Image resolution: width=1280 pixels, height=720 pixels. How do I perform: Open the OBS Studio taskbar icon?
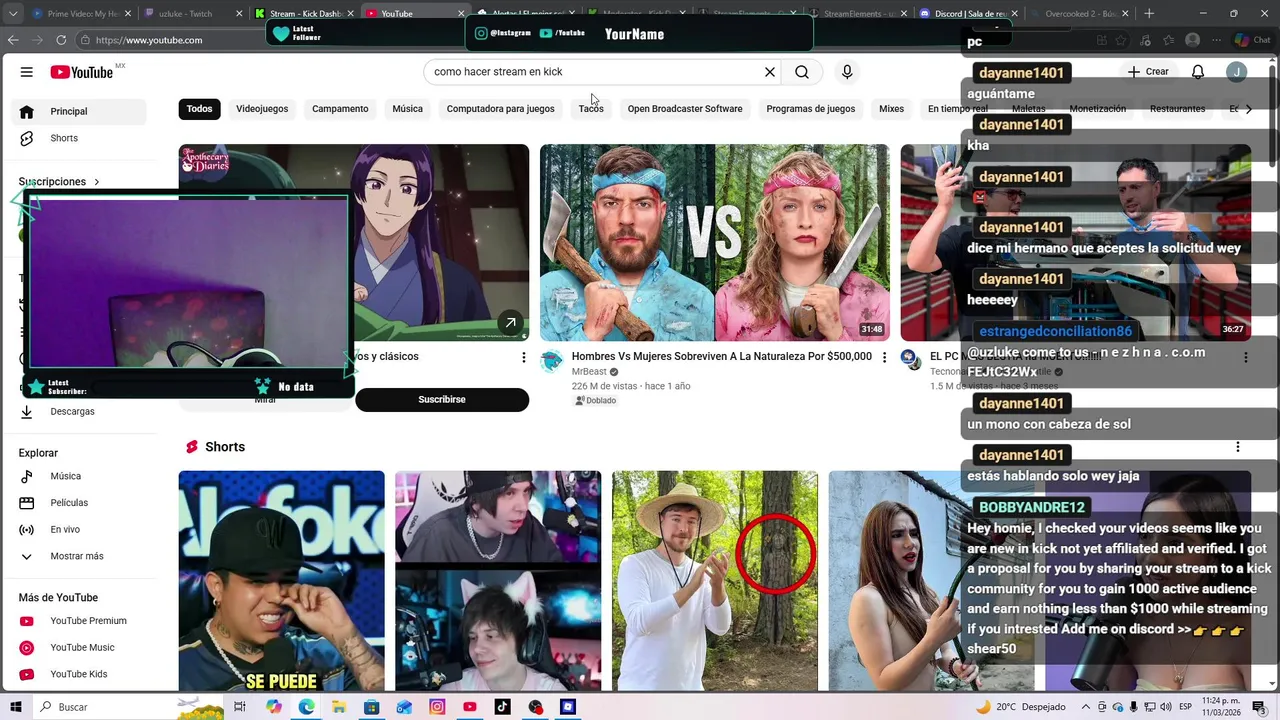pyautogui.click(x=535, y=707)
